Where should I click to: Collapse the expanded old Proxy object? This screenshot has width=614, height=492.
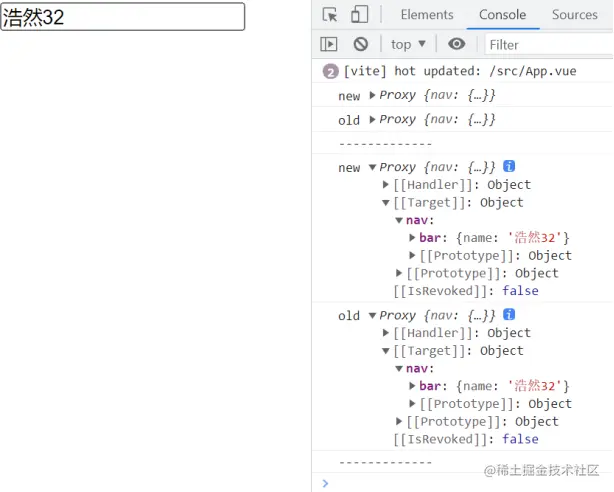372,315
